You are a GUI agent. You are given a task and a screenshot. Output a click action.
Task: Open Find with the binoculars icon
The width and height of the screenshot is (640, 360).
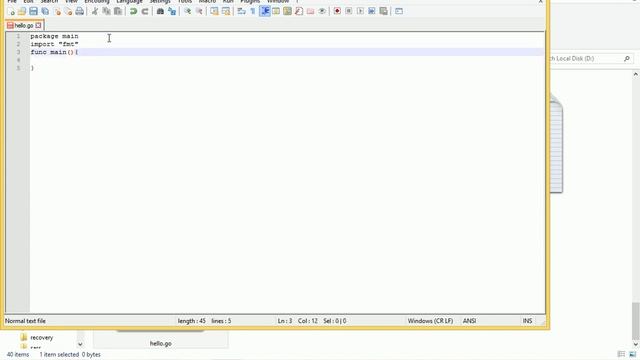(x=160, y=11)
